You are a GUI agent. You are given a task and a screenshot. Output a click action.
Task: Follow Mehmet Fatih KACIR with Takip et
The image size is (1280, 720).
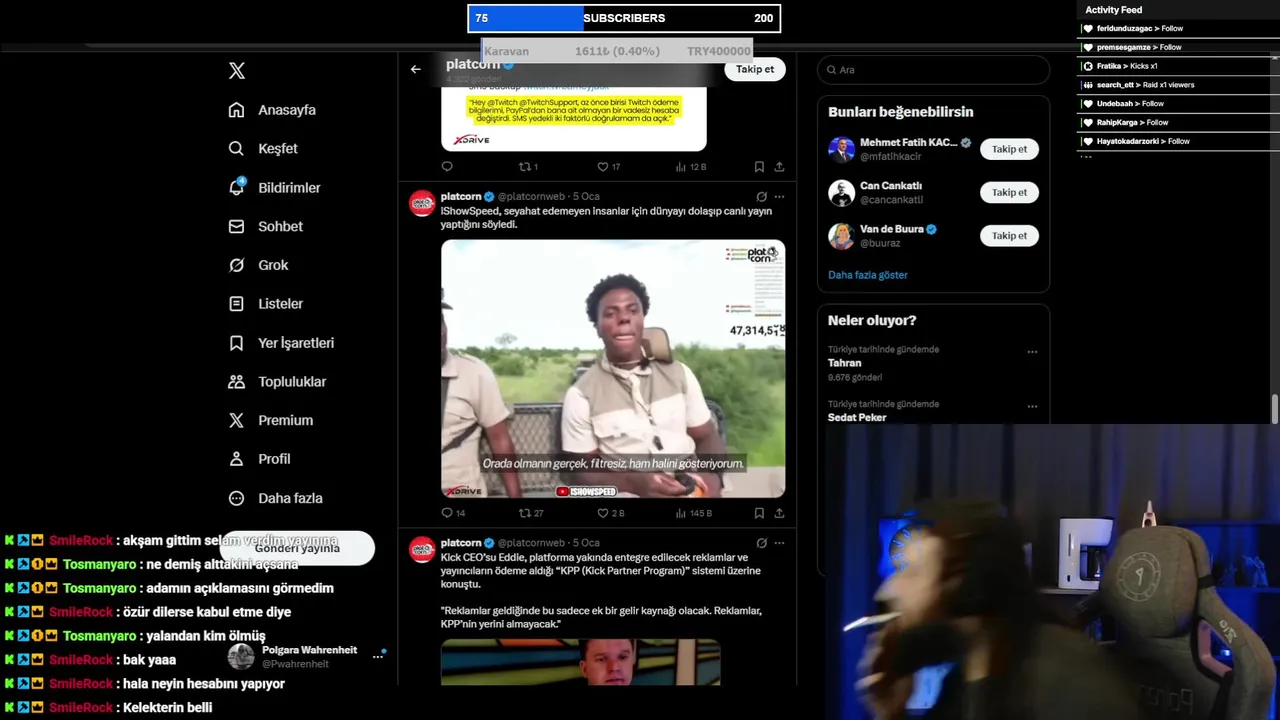click(x=1009, y=149)
